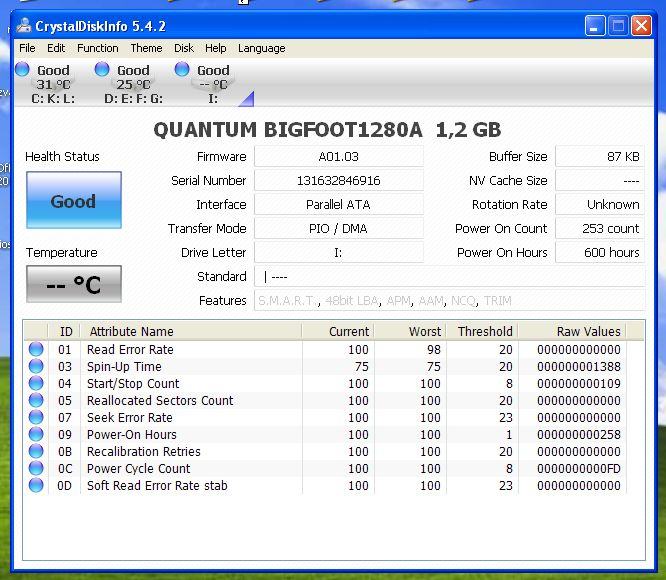
Task: Click the Reallocated Sectors Count status orb
Action: (37, 401)
